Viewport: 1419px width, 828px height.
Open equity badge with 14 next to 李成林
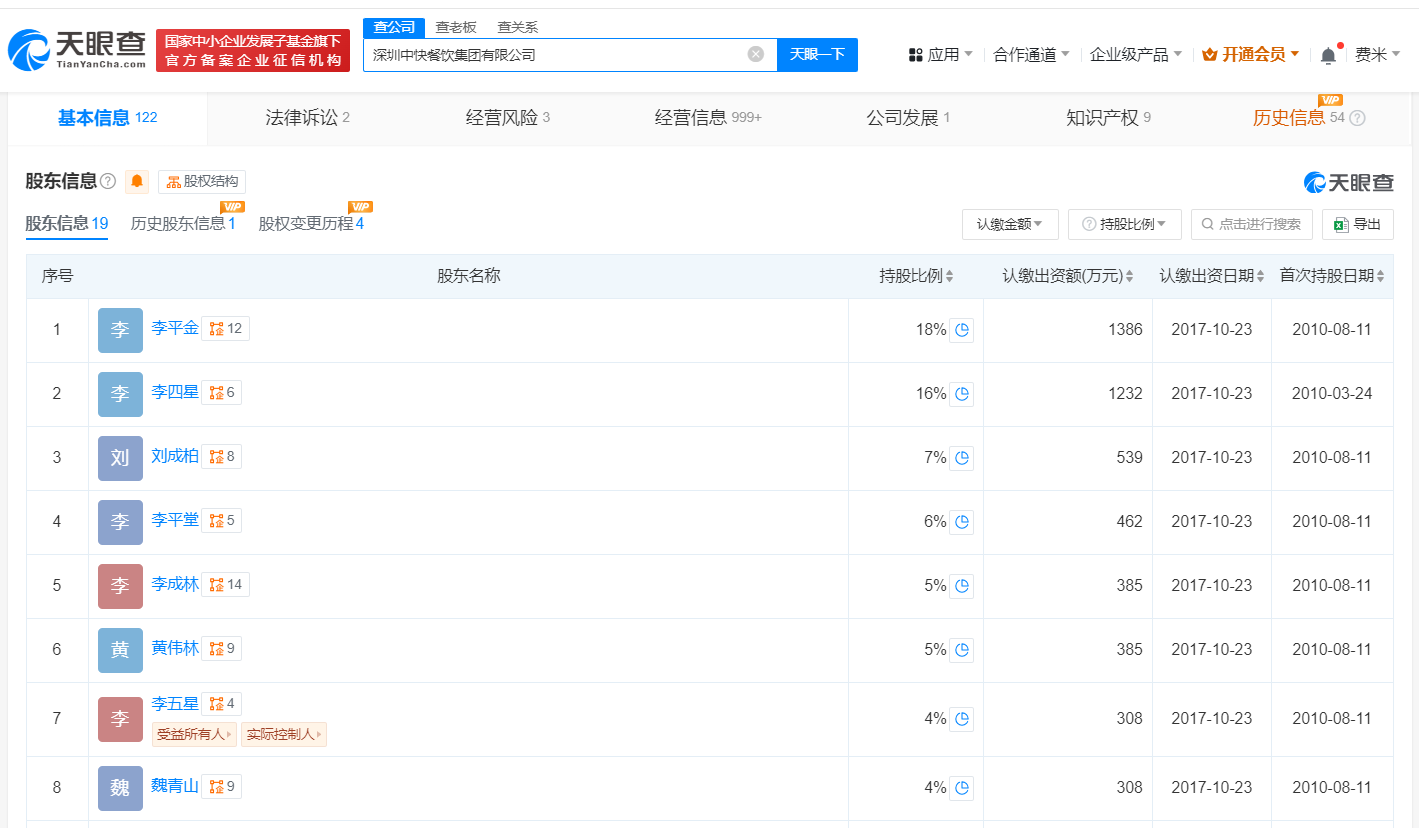pyautogui.click(x=225, y=584)
